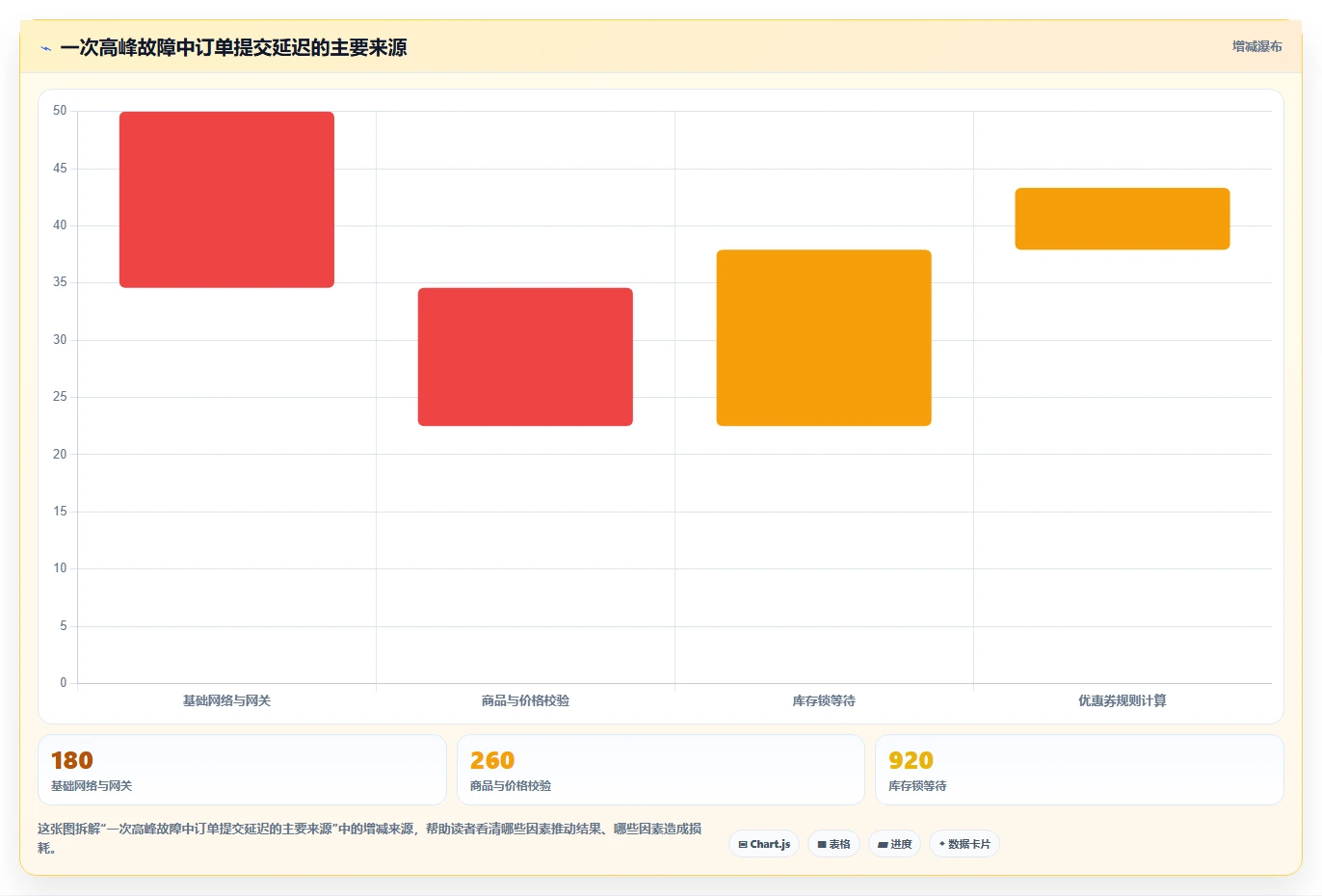Viewport: 1322px width, 896px height.
Task: Click the 增减瀑布 label in the header
Action: click(1256, 46)
